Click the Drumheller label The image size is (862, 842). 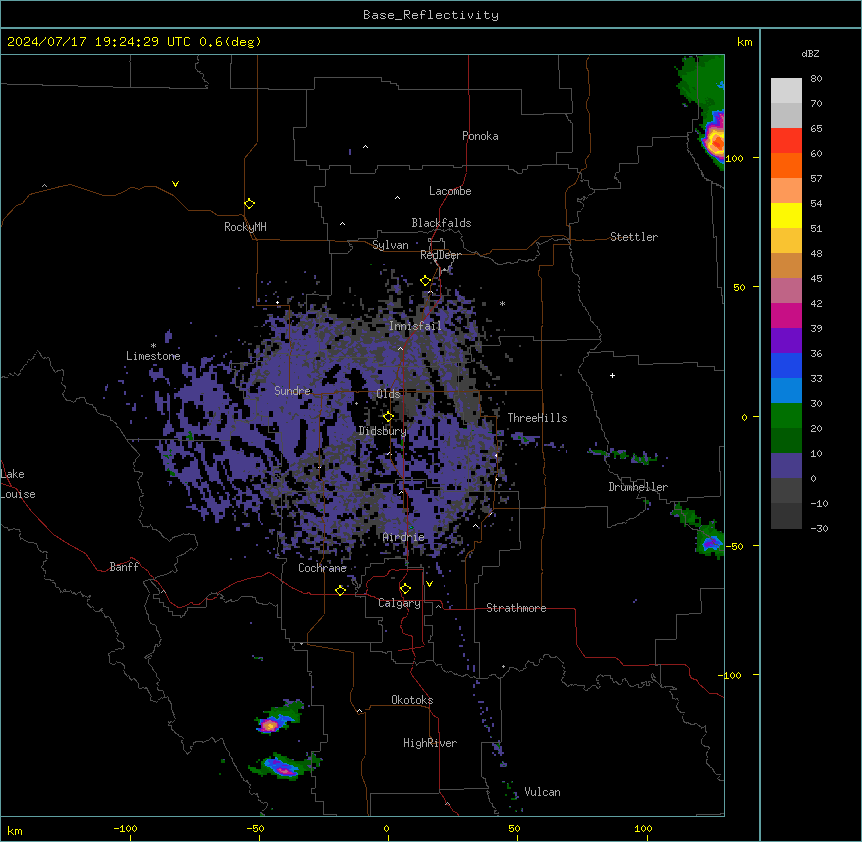tap(638, 487)
